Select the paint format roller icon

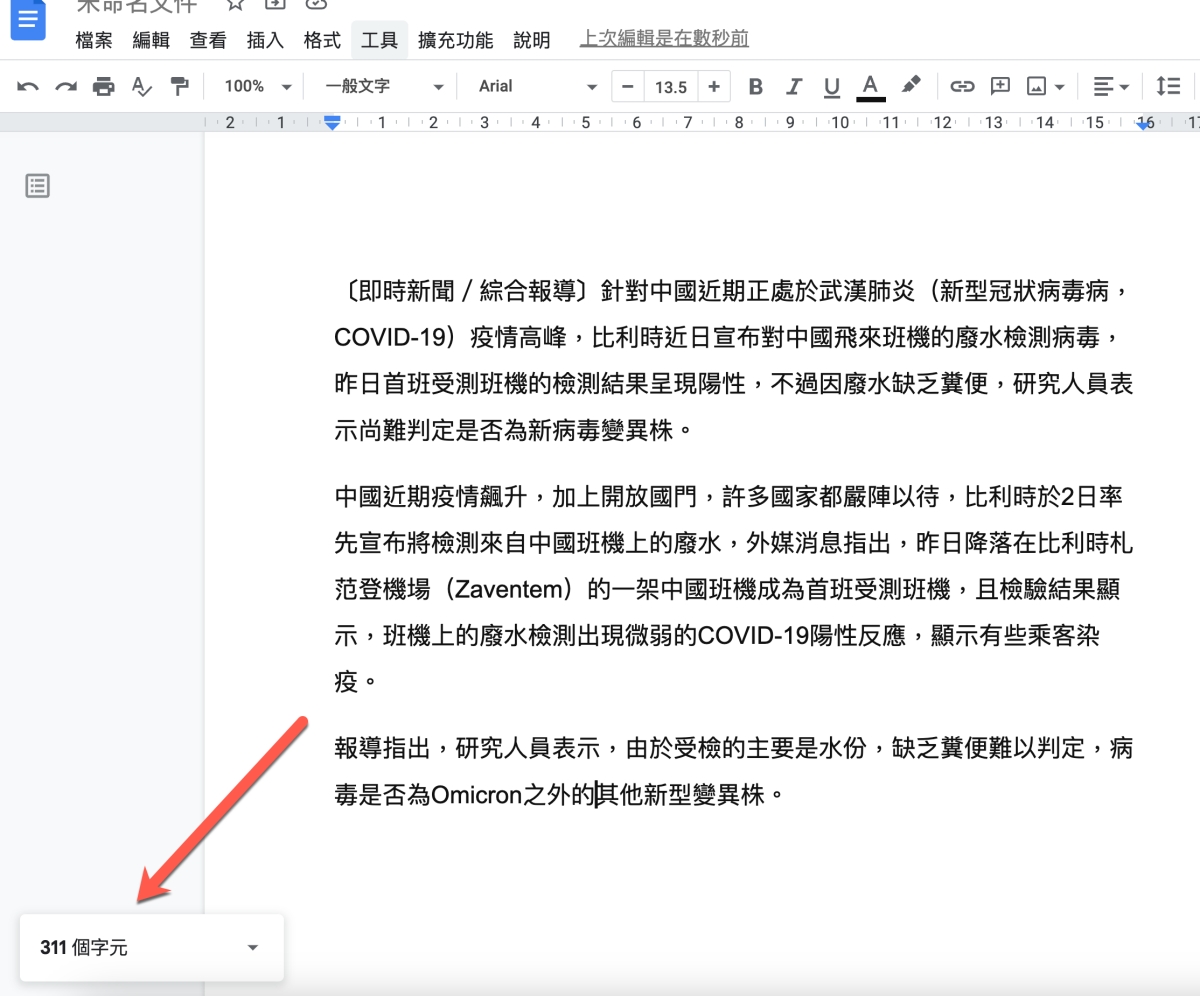pos(180,87)
